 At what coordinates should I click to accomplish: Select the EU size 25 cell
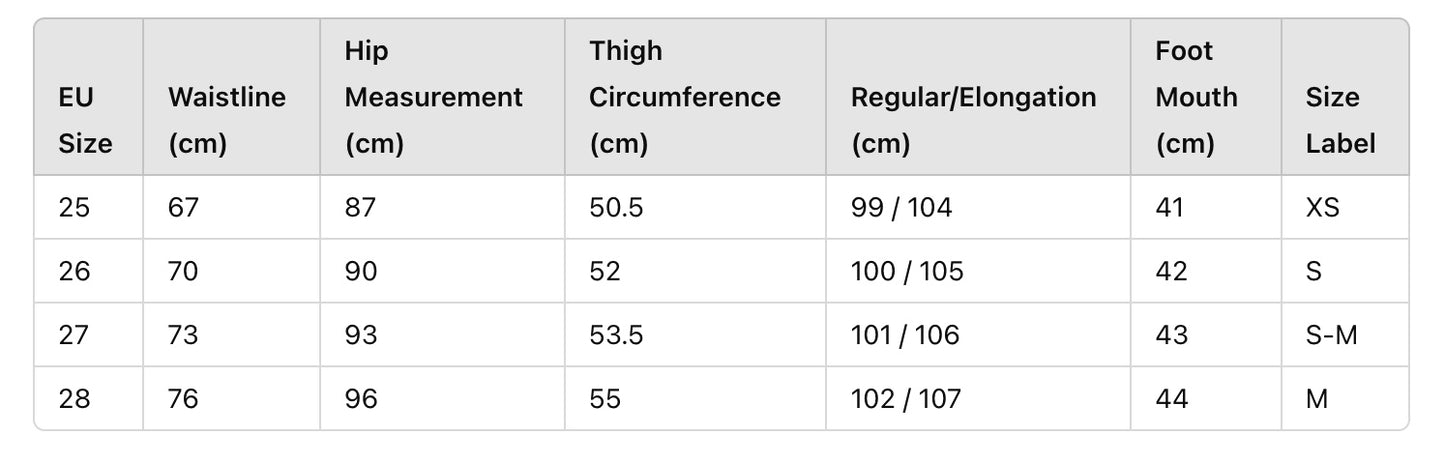(x=88, y=207)
